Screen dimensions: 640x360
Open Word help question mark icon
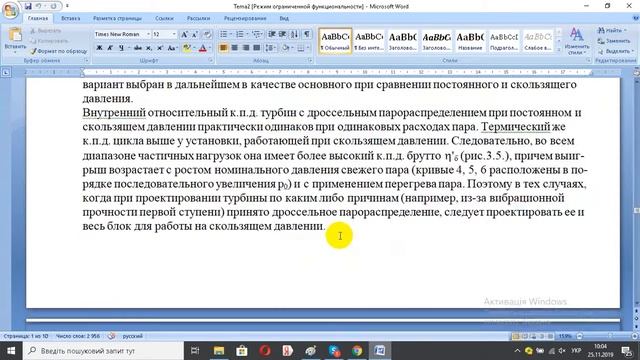tap(636, 18)
